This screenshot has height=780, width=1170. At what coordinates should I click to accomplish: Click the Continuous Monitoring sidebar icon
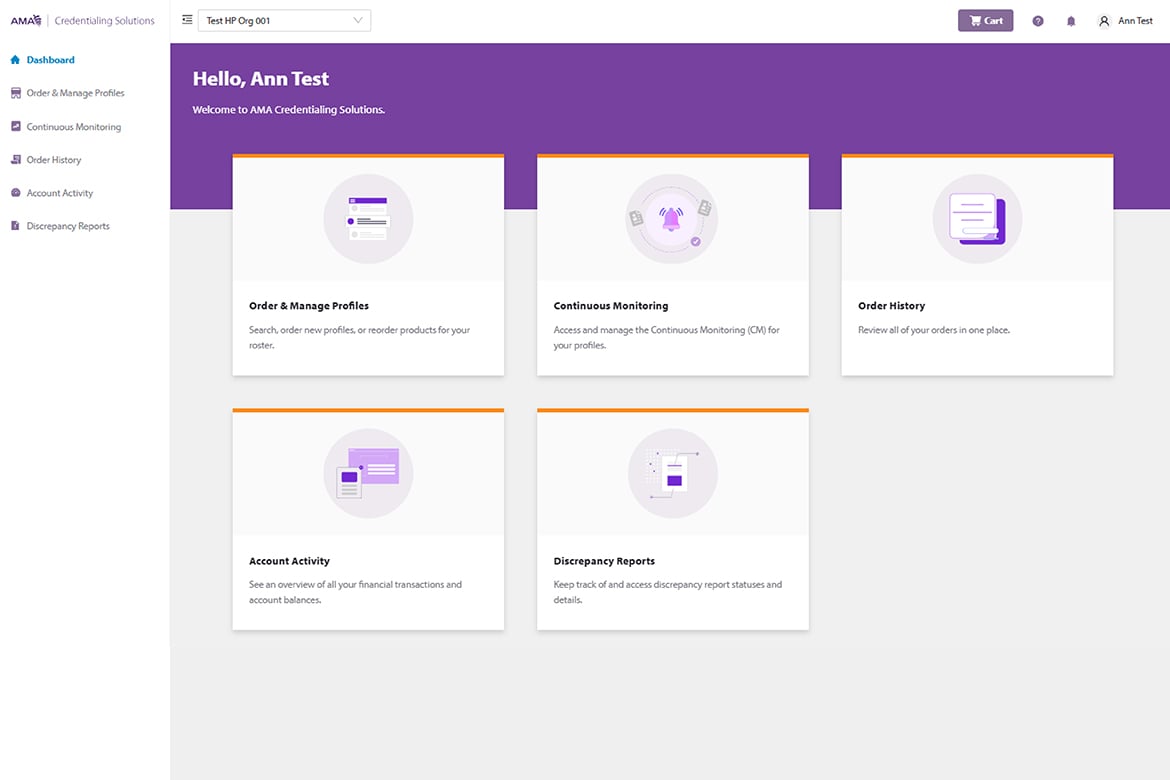(14, 126)
